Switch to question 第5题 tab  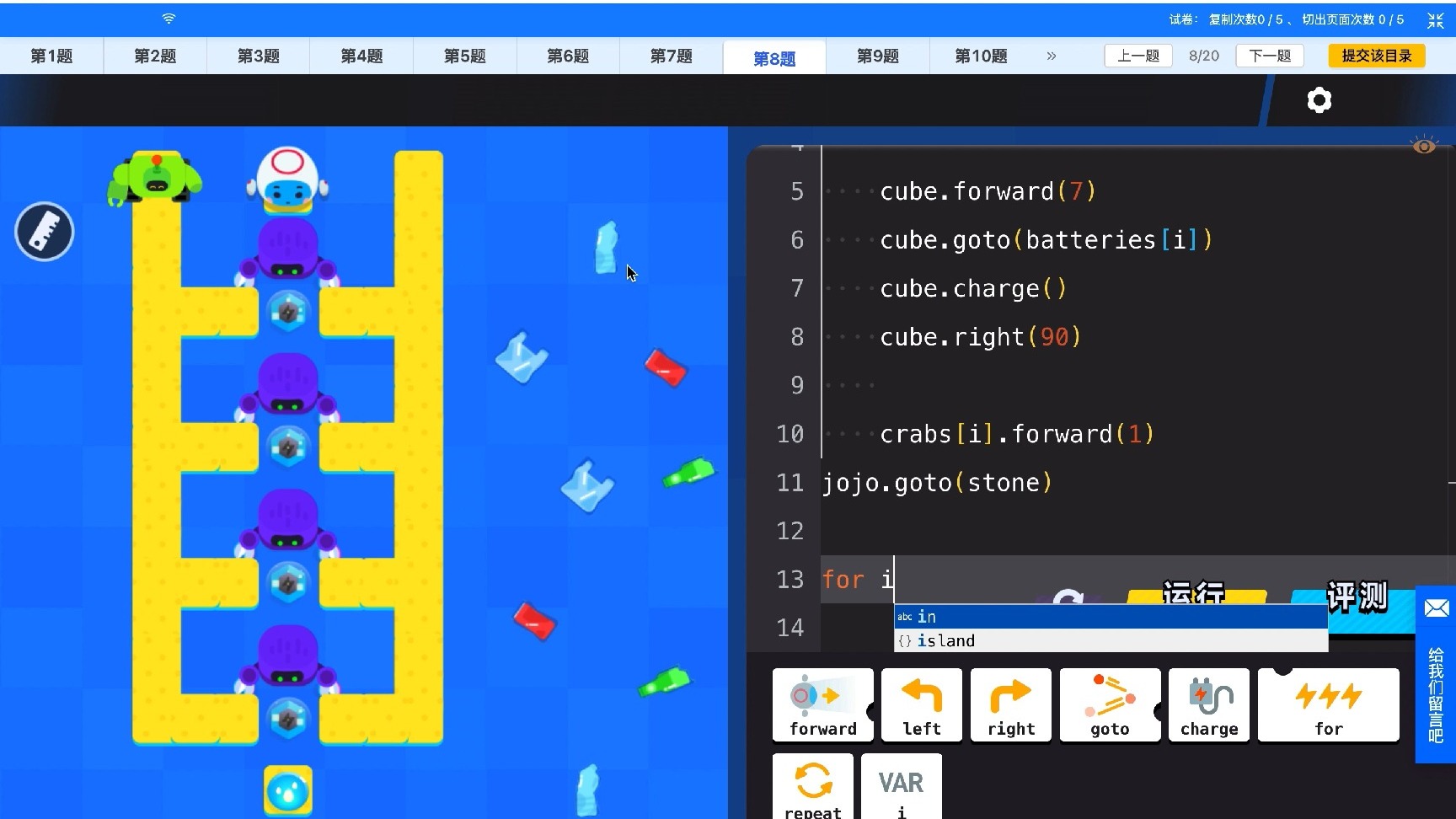point(465,56)
